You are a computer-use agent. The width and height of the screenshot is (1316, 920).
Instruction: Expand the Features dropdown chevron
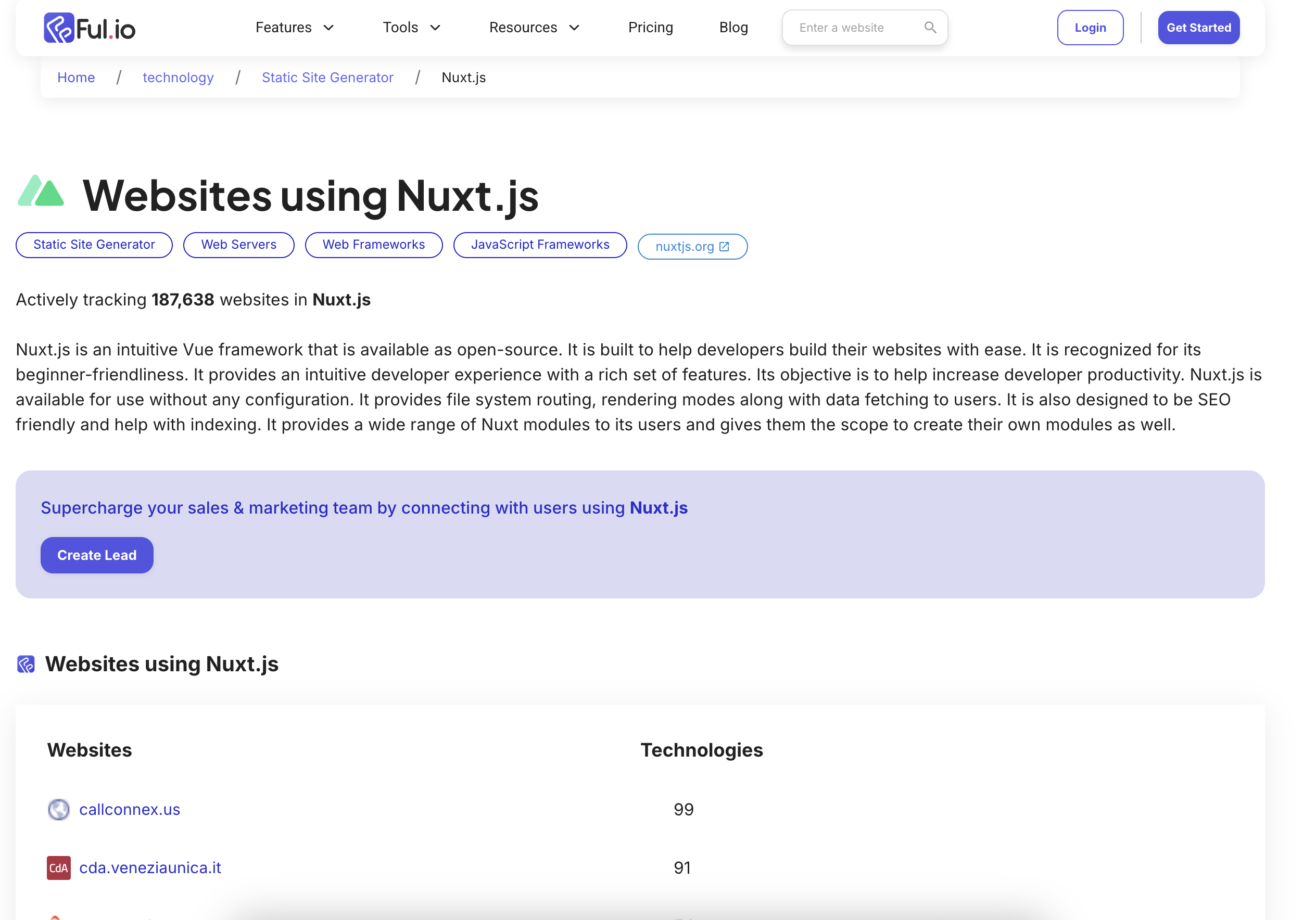(x=328, y=28)
